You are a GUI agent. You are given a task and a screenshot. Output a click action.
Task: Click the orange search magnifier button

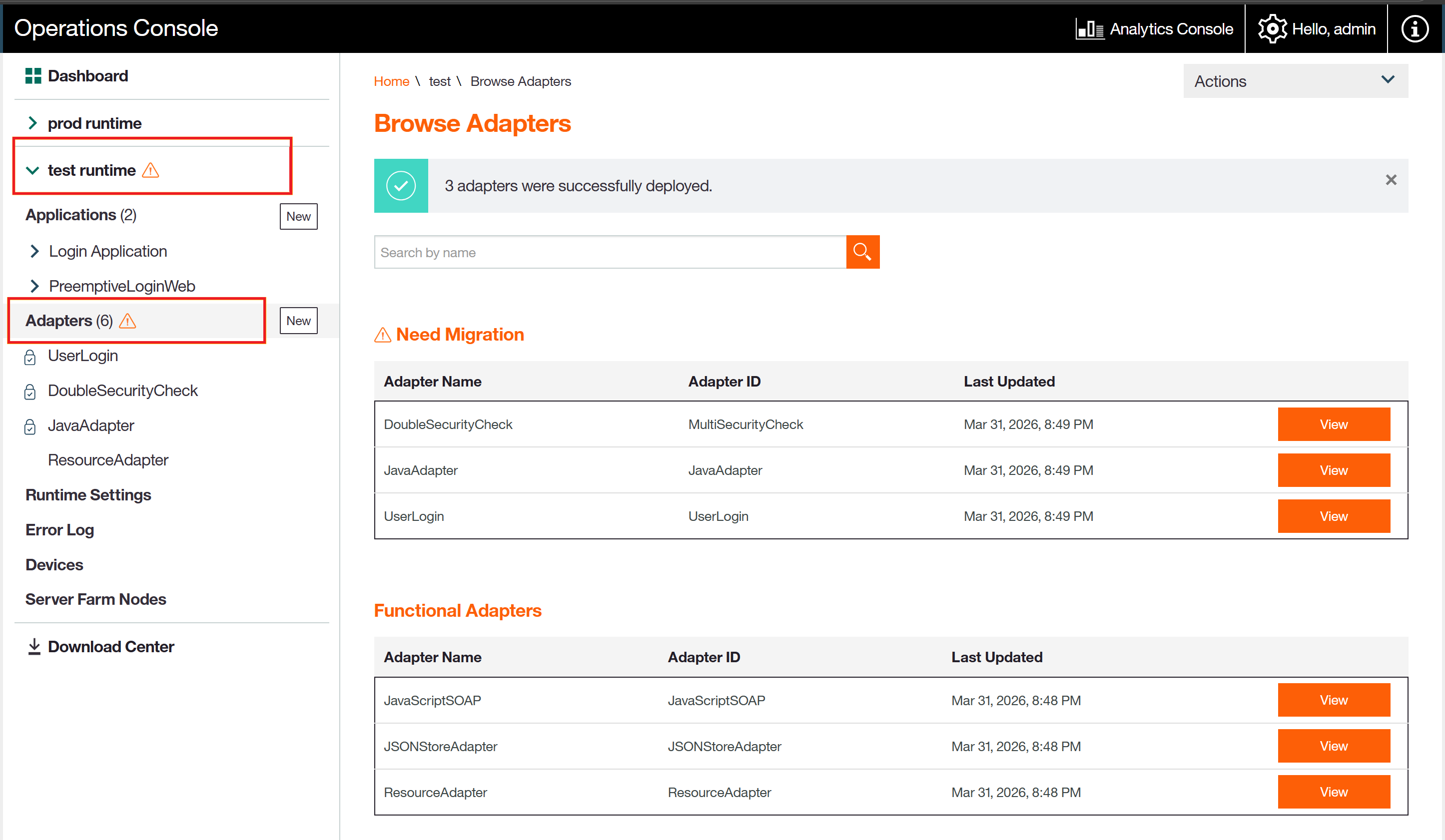point(862,252)
